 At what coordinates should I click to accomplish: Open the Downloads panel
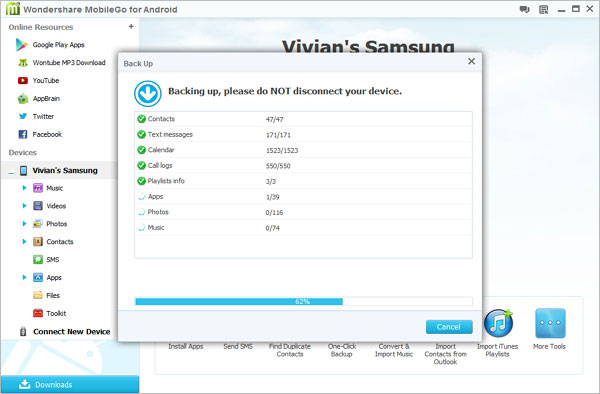[70, 384]
